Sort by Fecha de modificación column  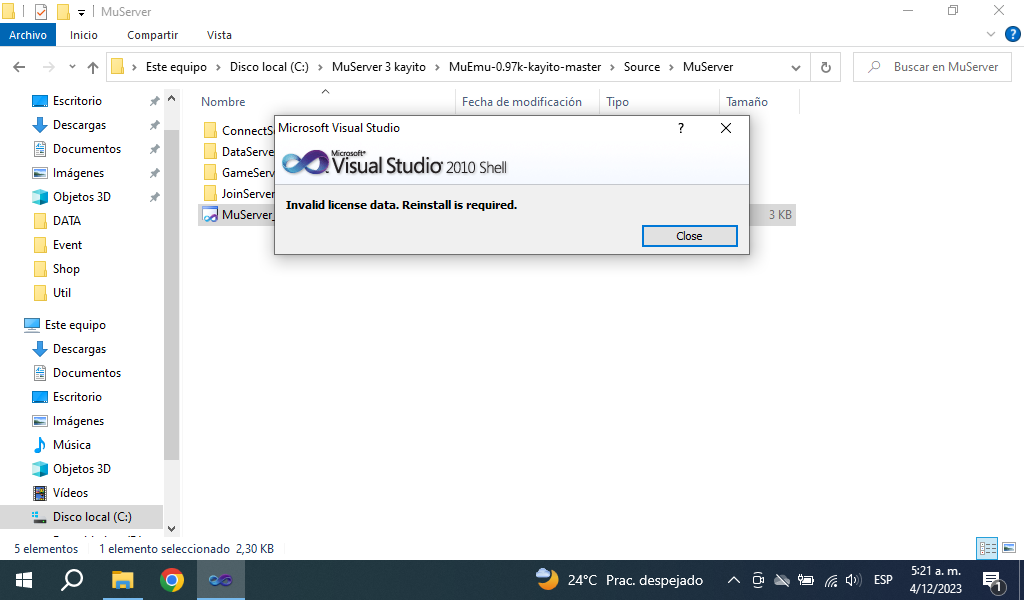pos(522,101)
